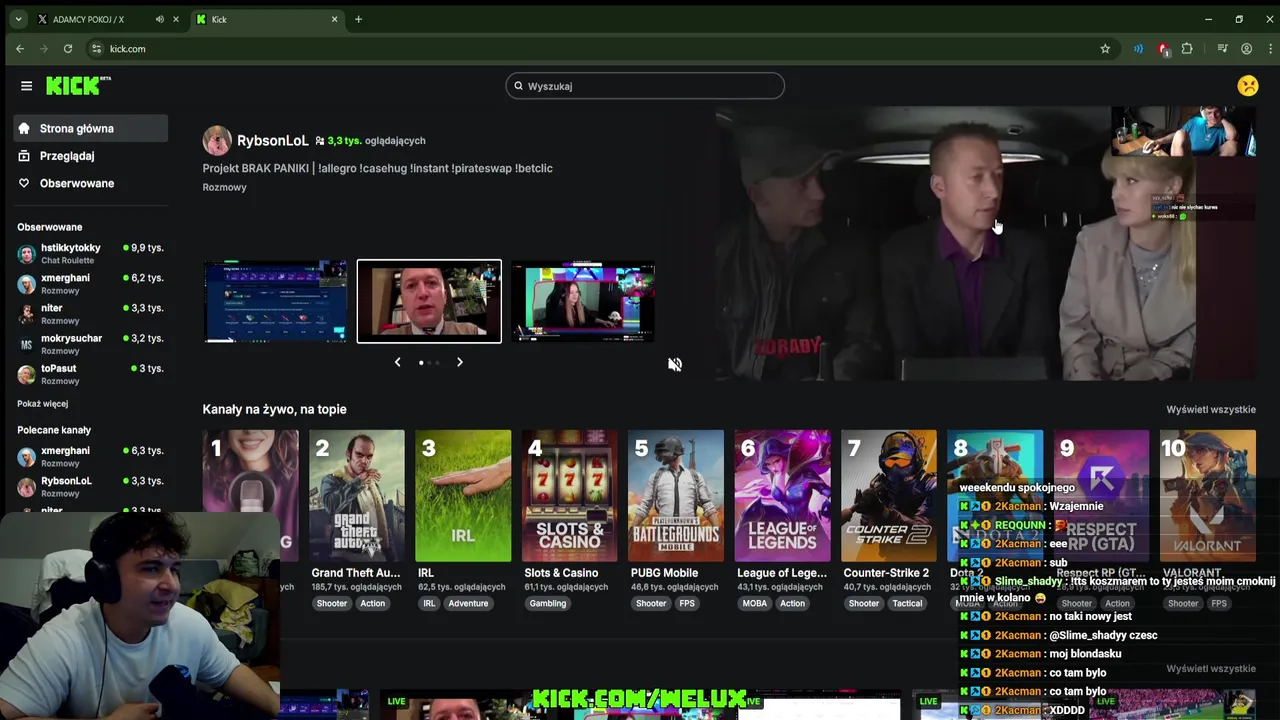Unmute the featured stream preview
This screenshot has width=1280, height=720.
[x=675, y=365]
